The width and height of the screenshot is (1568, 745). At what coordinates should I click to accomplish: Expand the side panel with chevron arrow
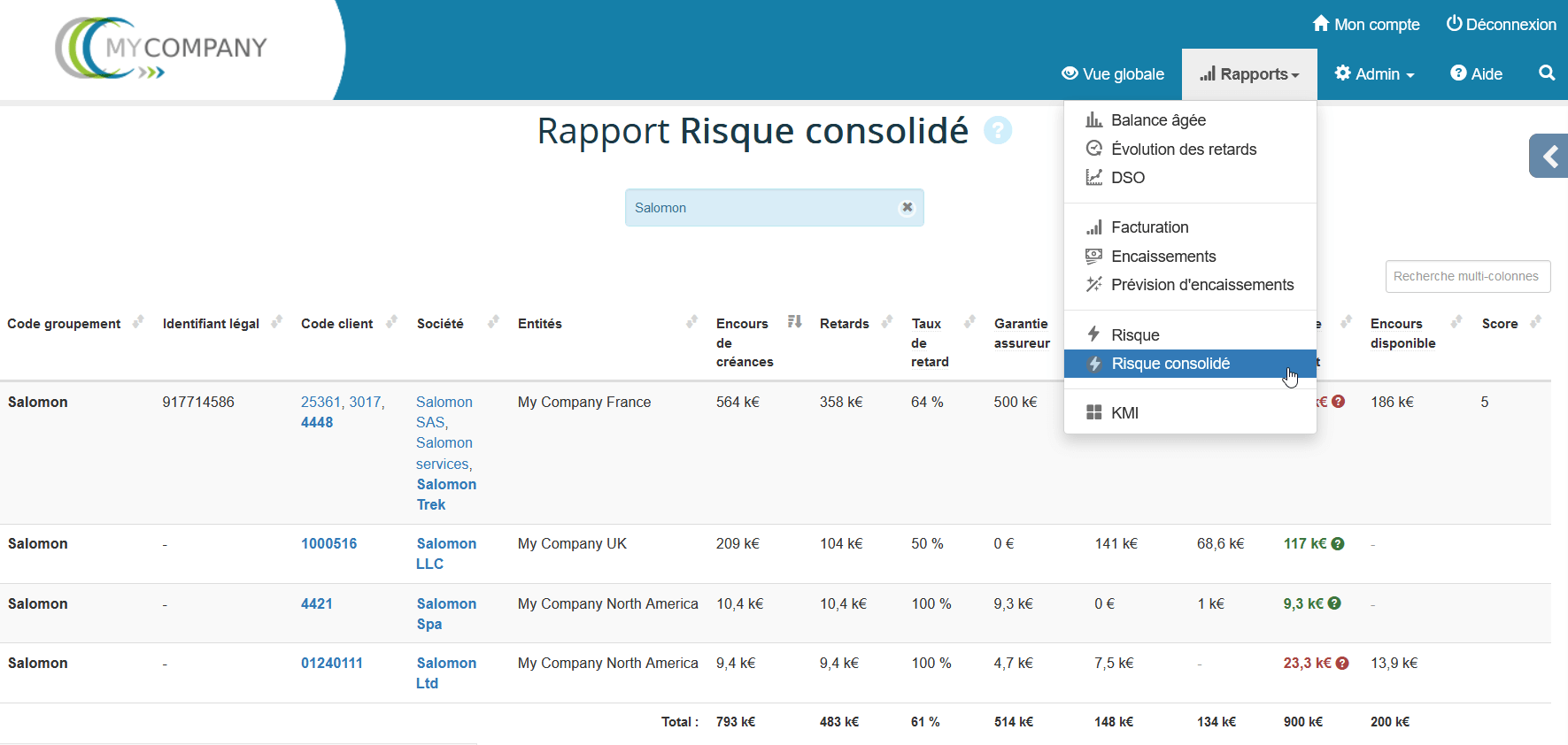tap(1549, 157)
